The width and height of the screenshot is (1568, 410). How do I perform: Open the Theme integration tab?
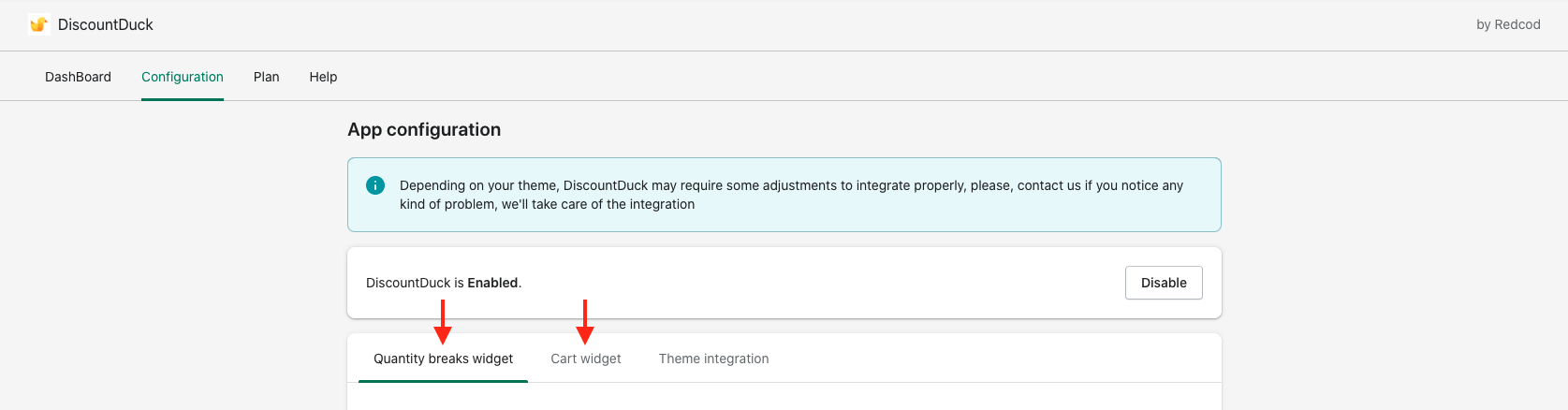point(713,359)
